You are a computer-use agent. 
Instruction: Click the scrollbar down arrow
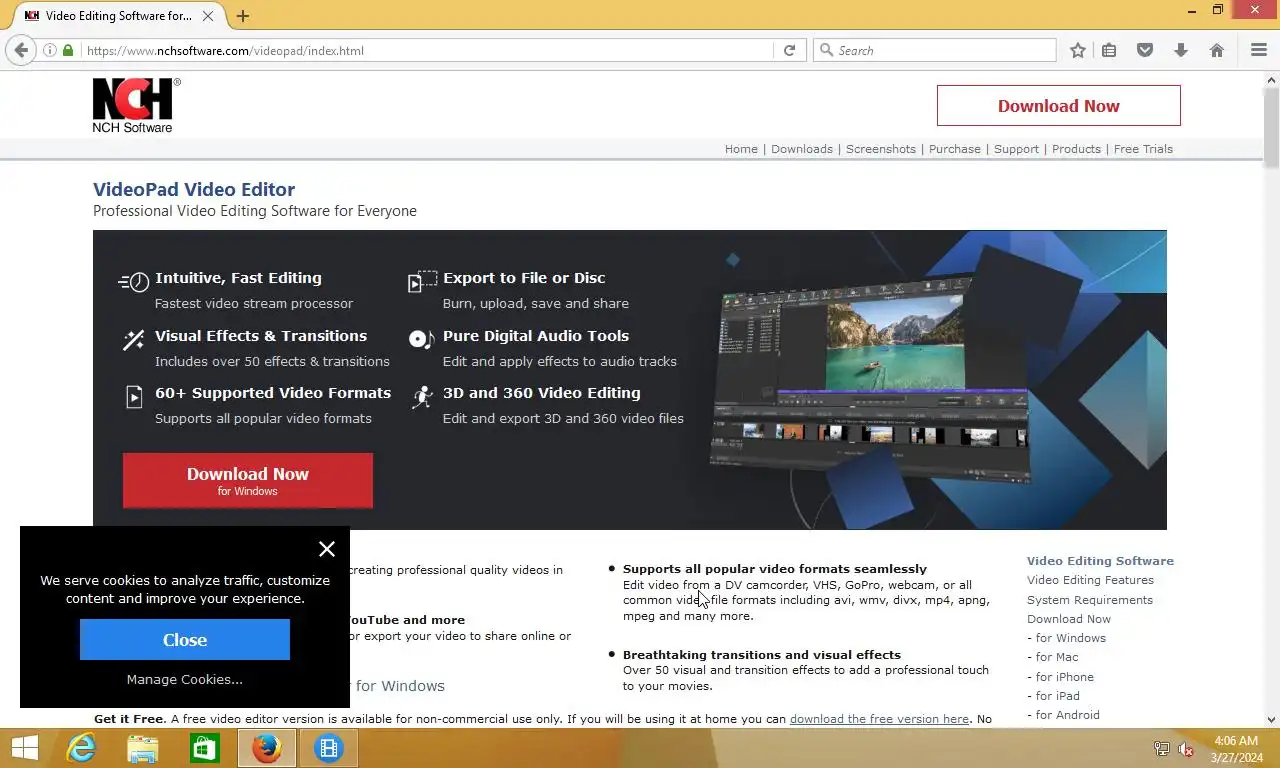[x=1271, y=719]
